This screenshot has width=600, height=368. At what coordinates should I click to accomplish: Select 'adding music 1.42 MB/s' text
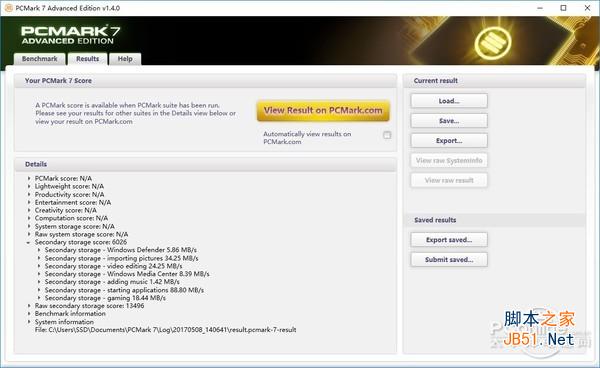point(143,282)
